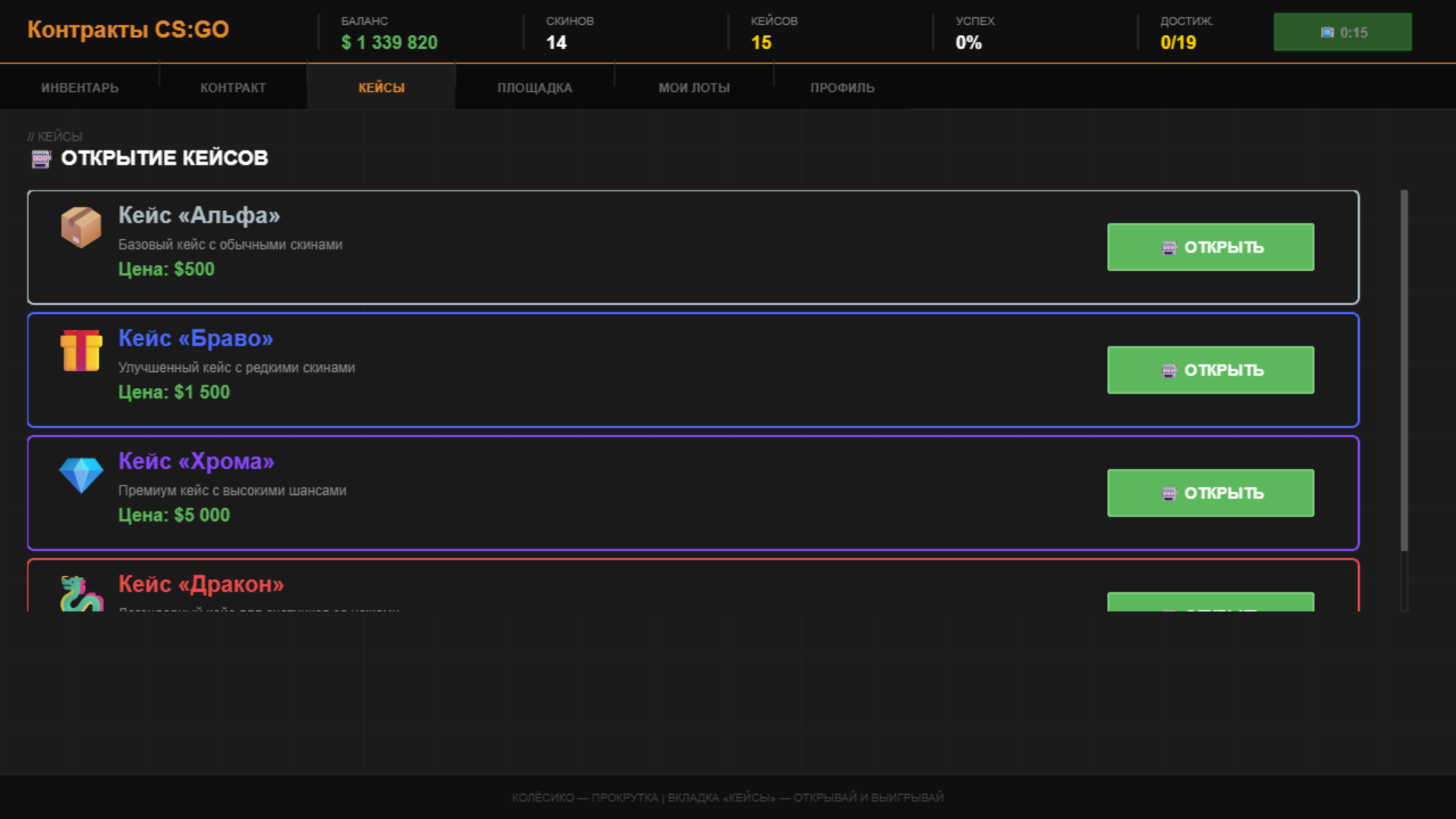Screen dimensions: 1456x819
Task: Click the price Цена: $5 000
Action: 174,515
